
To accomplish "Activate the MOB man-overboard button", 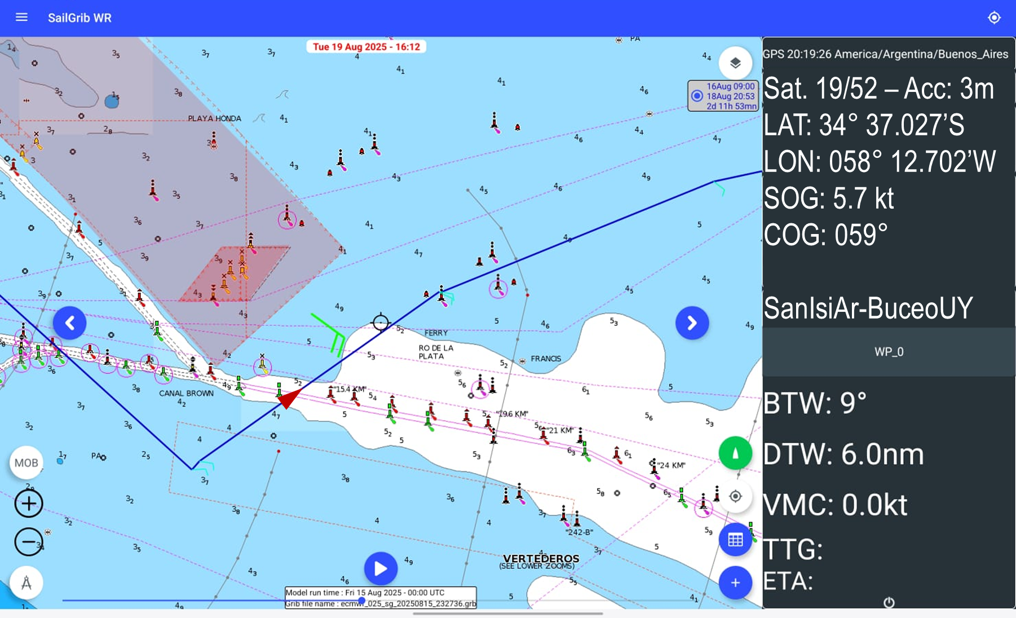I will pos(27,462).
